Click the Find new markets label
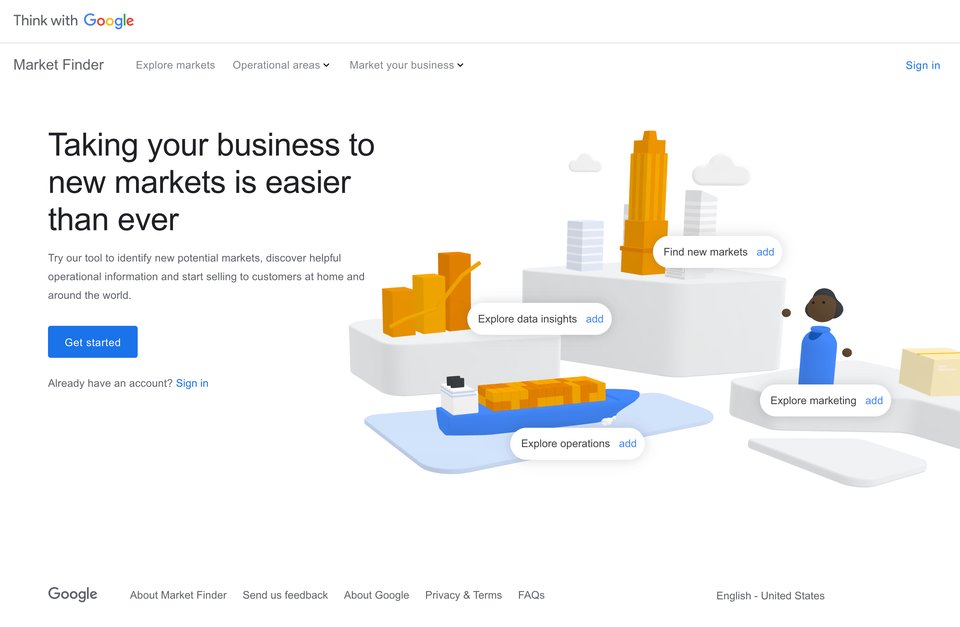Viewport: 960px width, 627px height. pos(705,252)
